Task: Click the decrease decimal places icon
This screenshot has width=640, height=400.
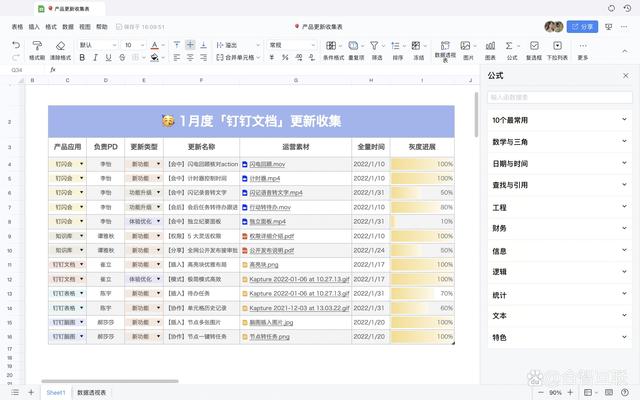Action: coord(312,58)
